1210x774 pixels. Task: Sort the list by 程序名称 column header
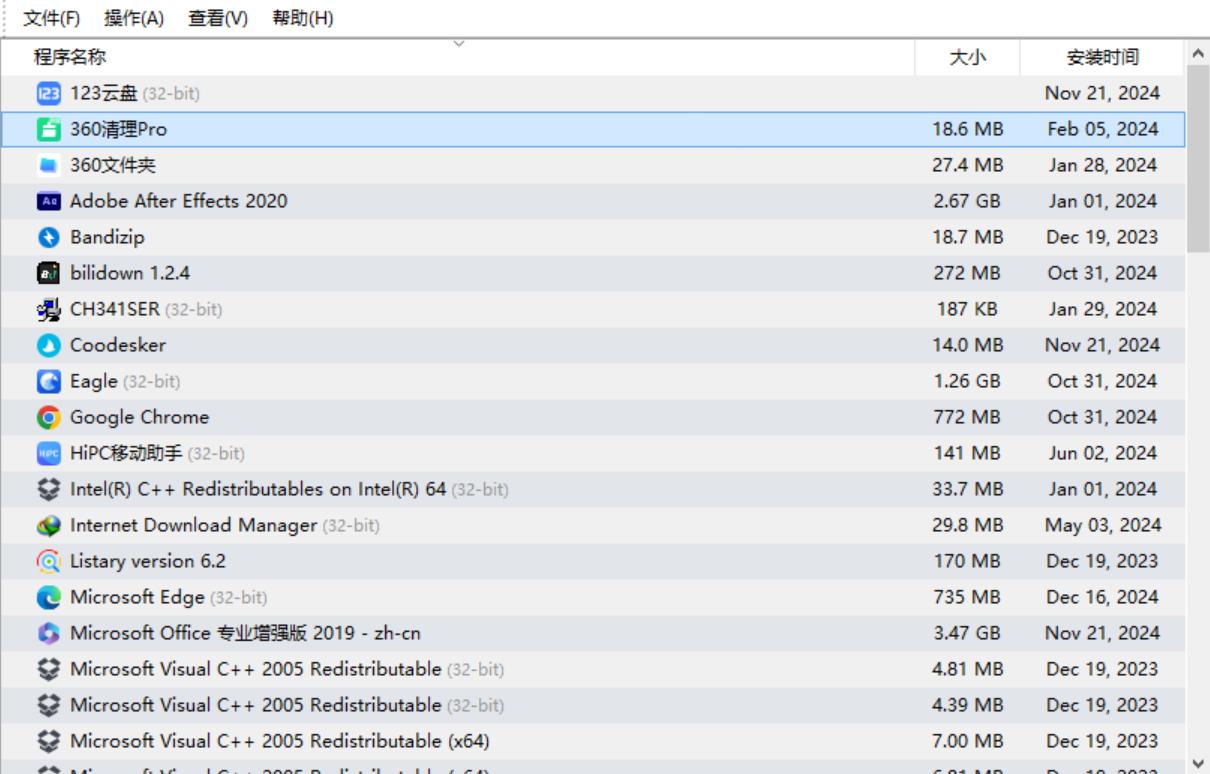(x=458, y=57)
